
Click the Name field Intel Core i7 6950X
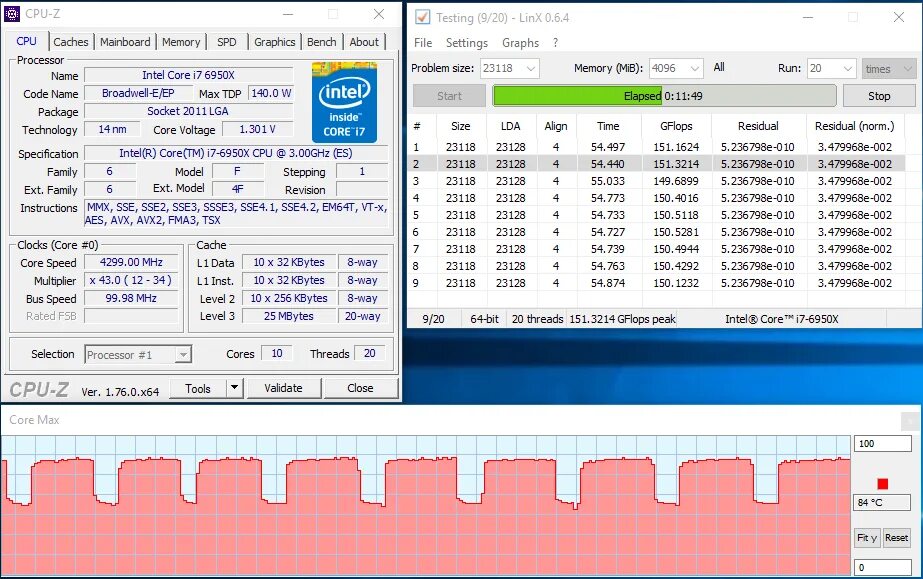(x=188, y=75)
